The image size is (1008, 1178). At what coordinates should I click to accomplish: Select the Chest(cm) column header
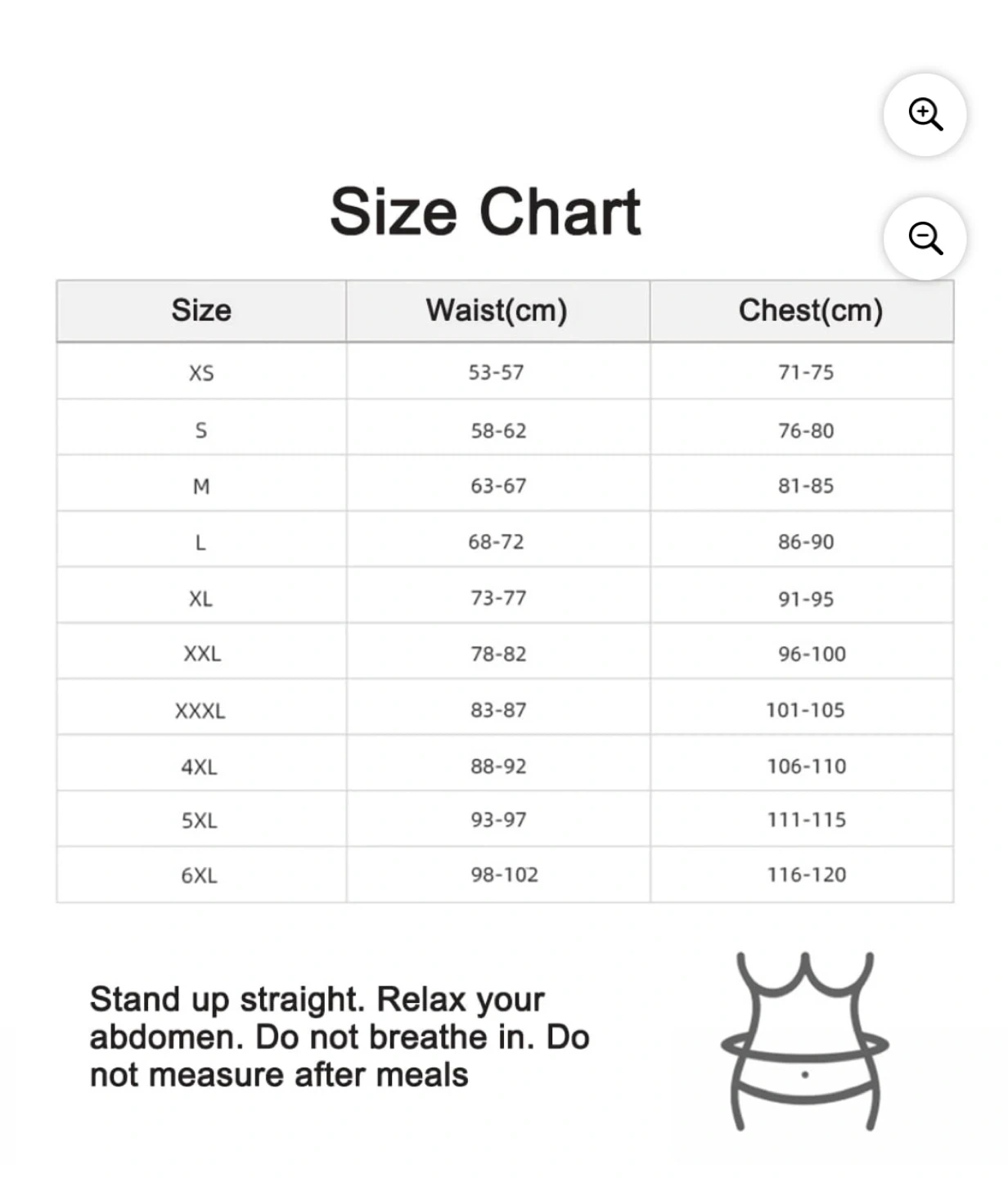click(x=810, y=311)
